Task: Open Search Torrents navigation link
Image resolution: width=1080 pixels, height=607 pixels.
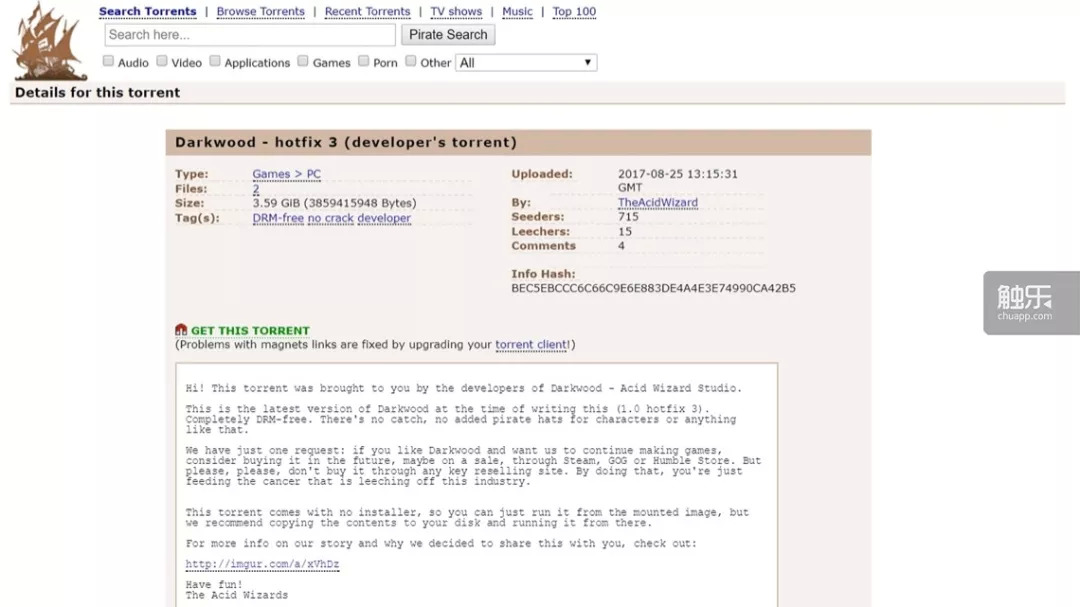Action: [147, 12]
